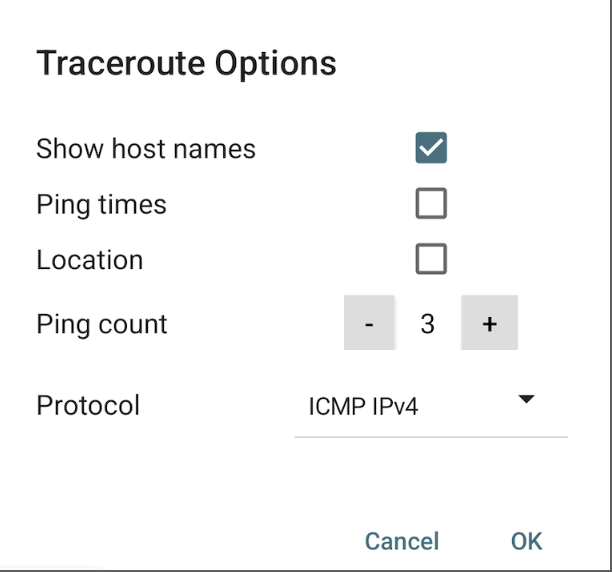Click the Ping count label
The width and height of the screenshot is (612, 572).
102,324
